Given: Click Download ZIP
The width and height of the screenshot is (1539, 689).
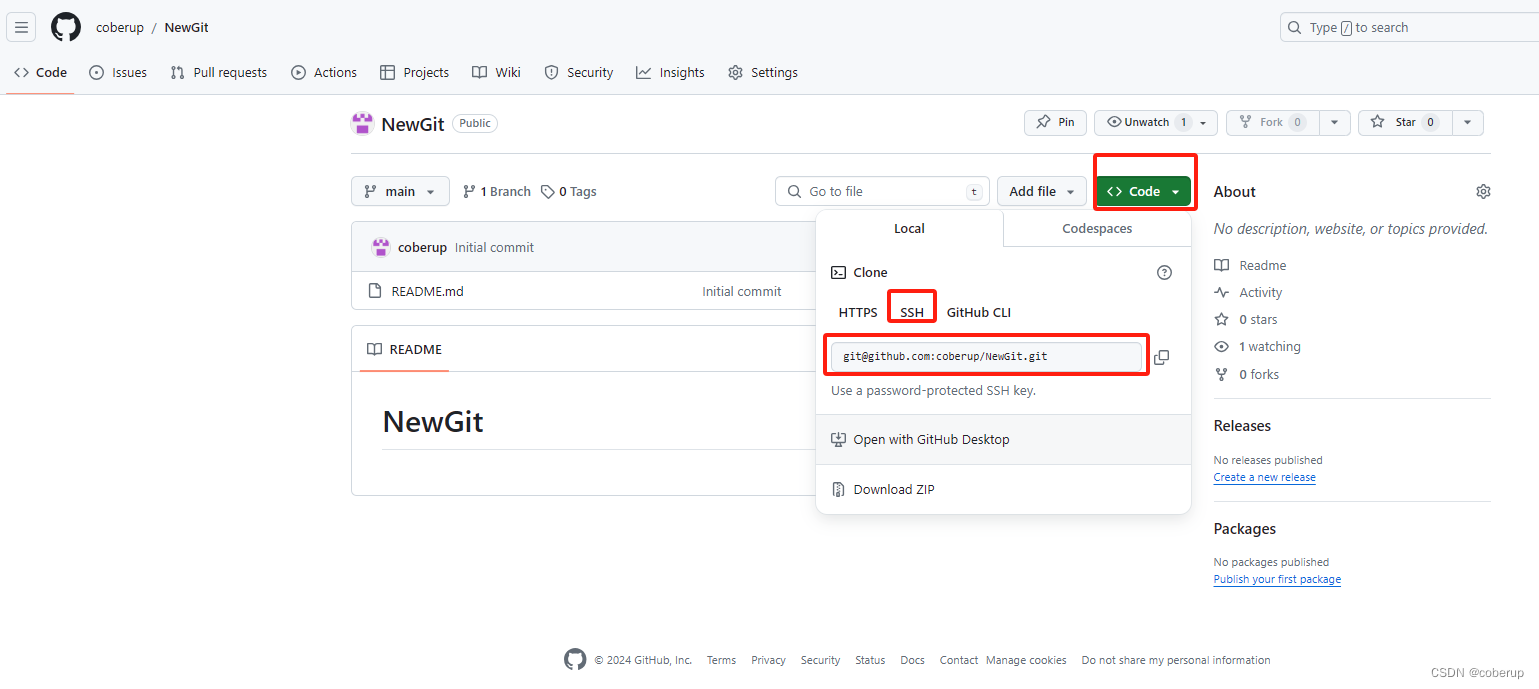Looking at the screenshot, I should click(x=1003, y=489).
